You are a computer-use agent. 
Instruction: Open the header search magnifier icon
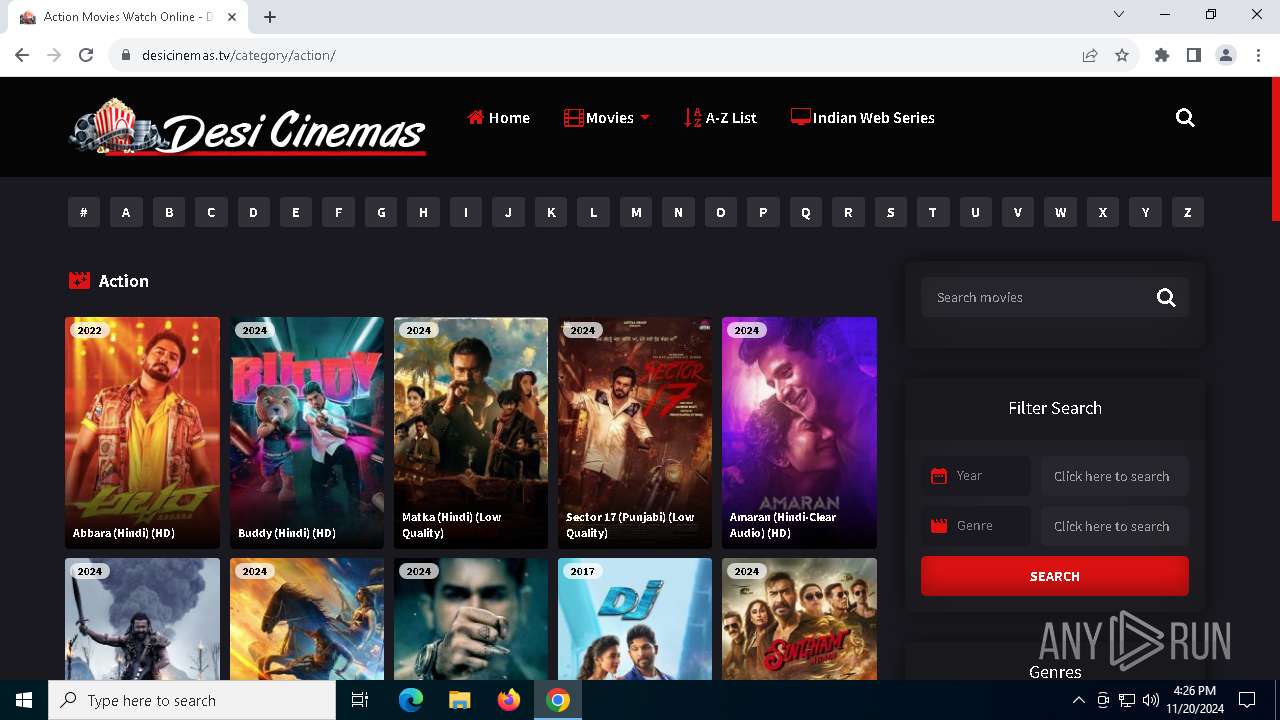tap(1185, 118)
